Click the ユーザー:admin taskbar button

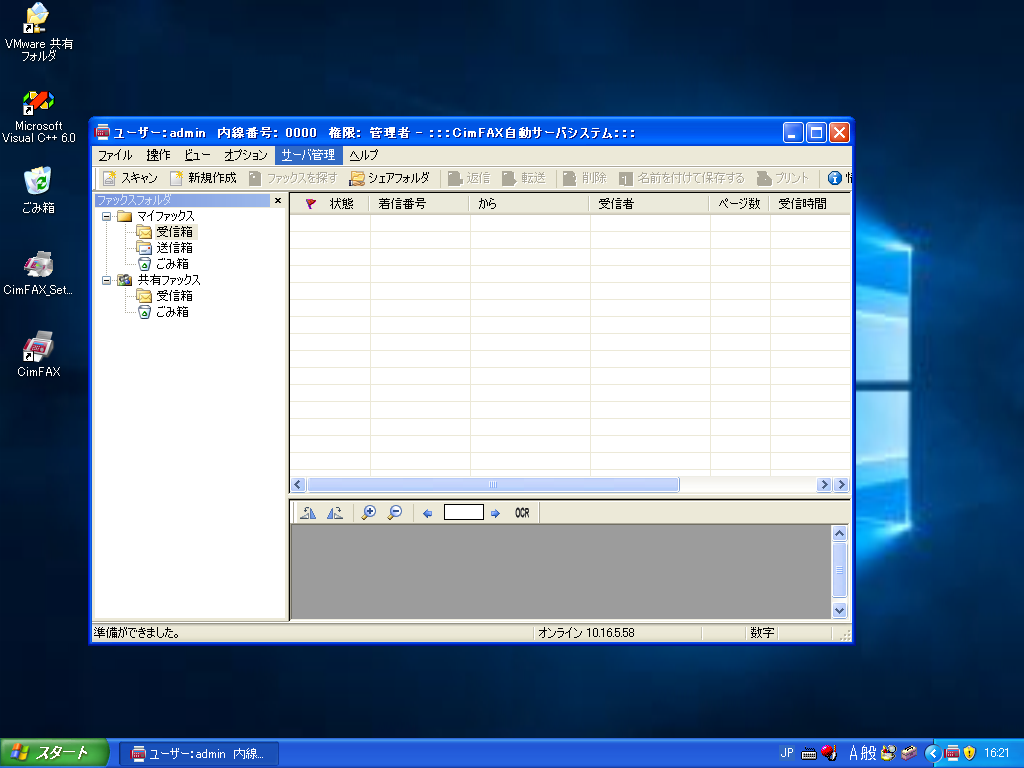(199, 754)
